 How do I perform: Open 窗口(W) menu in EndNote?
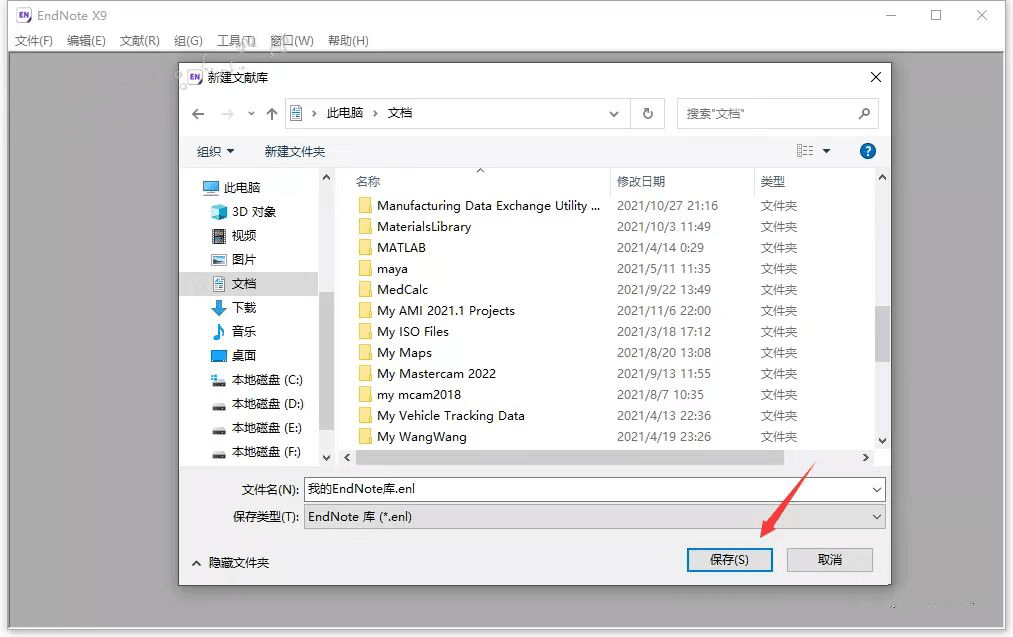coord(292,41)
